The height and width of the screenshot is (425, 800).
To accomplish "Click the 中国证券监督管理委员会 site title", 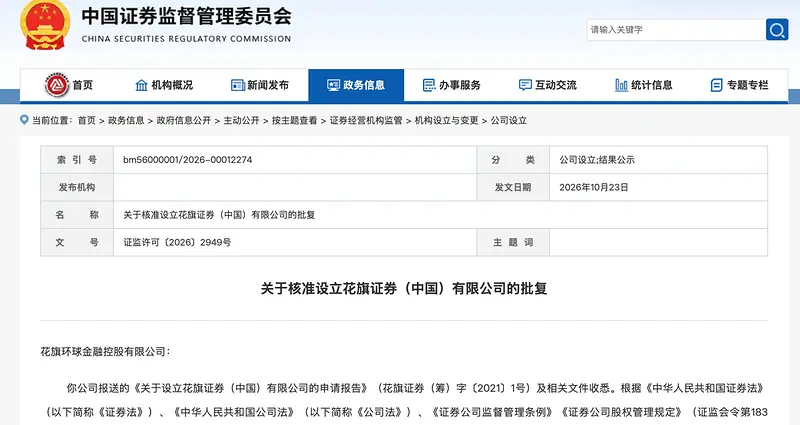I will click(186, 16).
